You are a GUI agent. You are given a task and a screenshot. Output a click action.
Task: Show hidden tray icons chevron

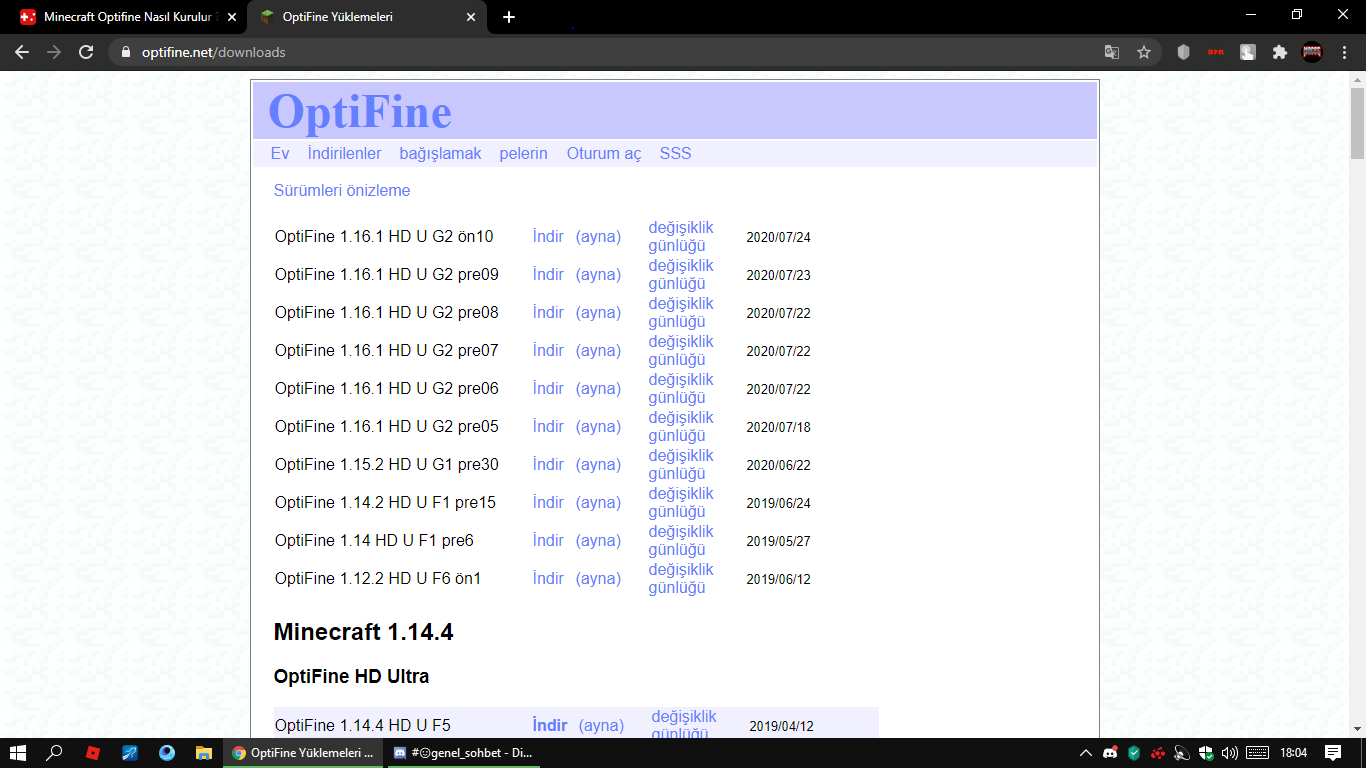[1086, 753]
